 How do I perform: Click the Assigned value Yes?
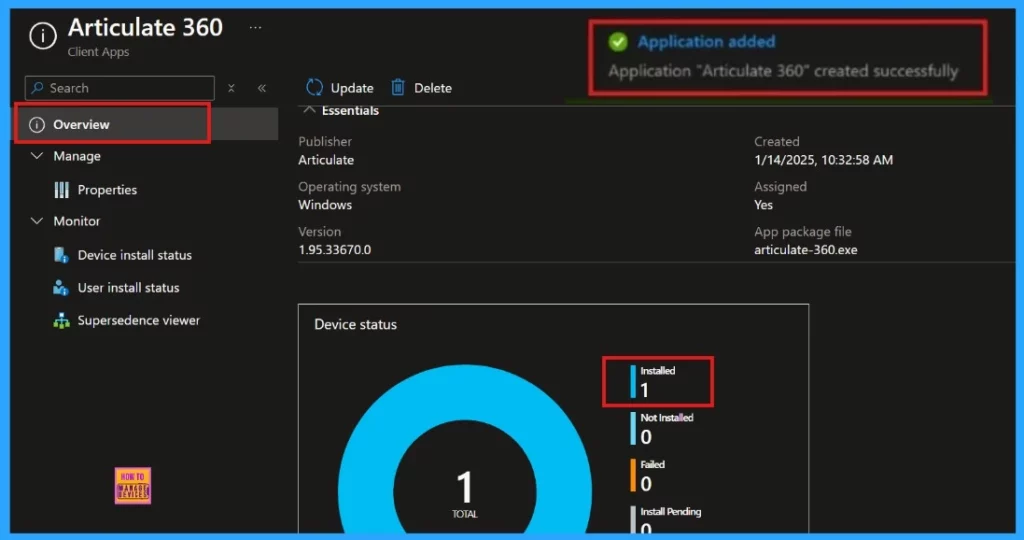click(763, 205)
